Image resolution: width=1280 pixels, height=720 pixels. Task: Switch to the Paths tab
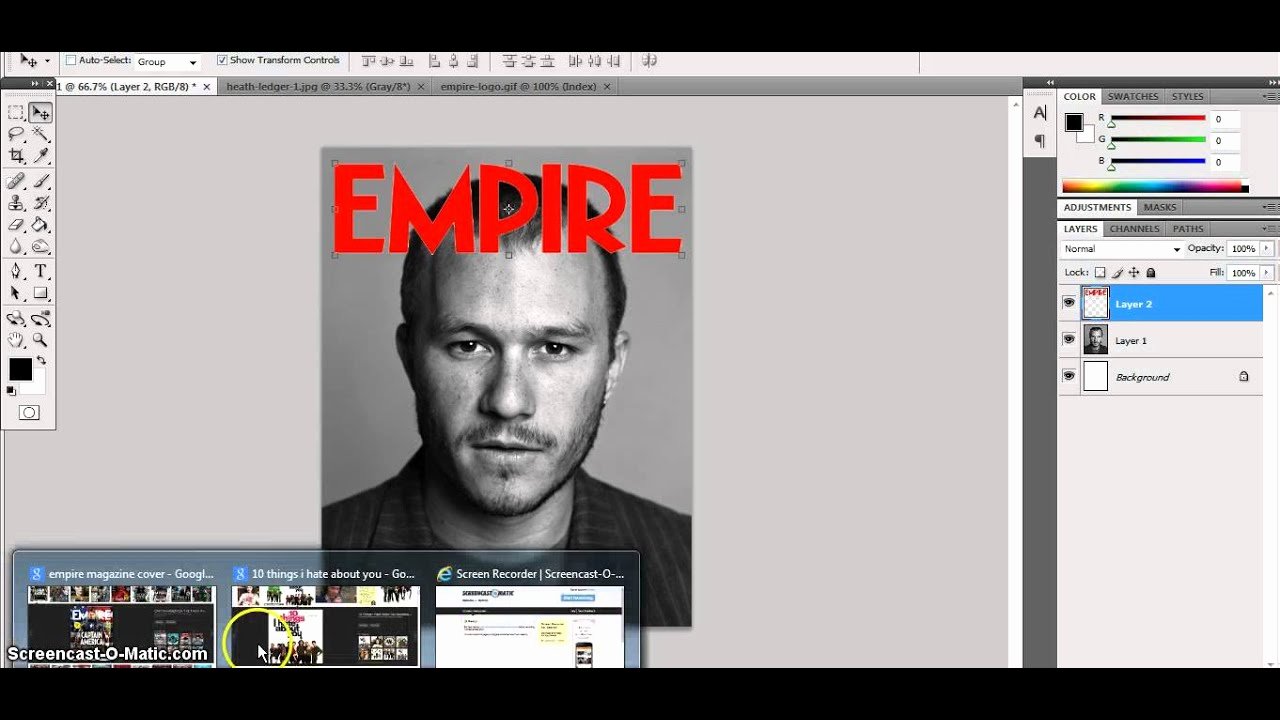click(x=1188, y=229)
